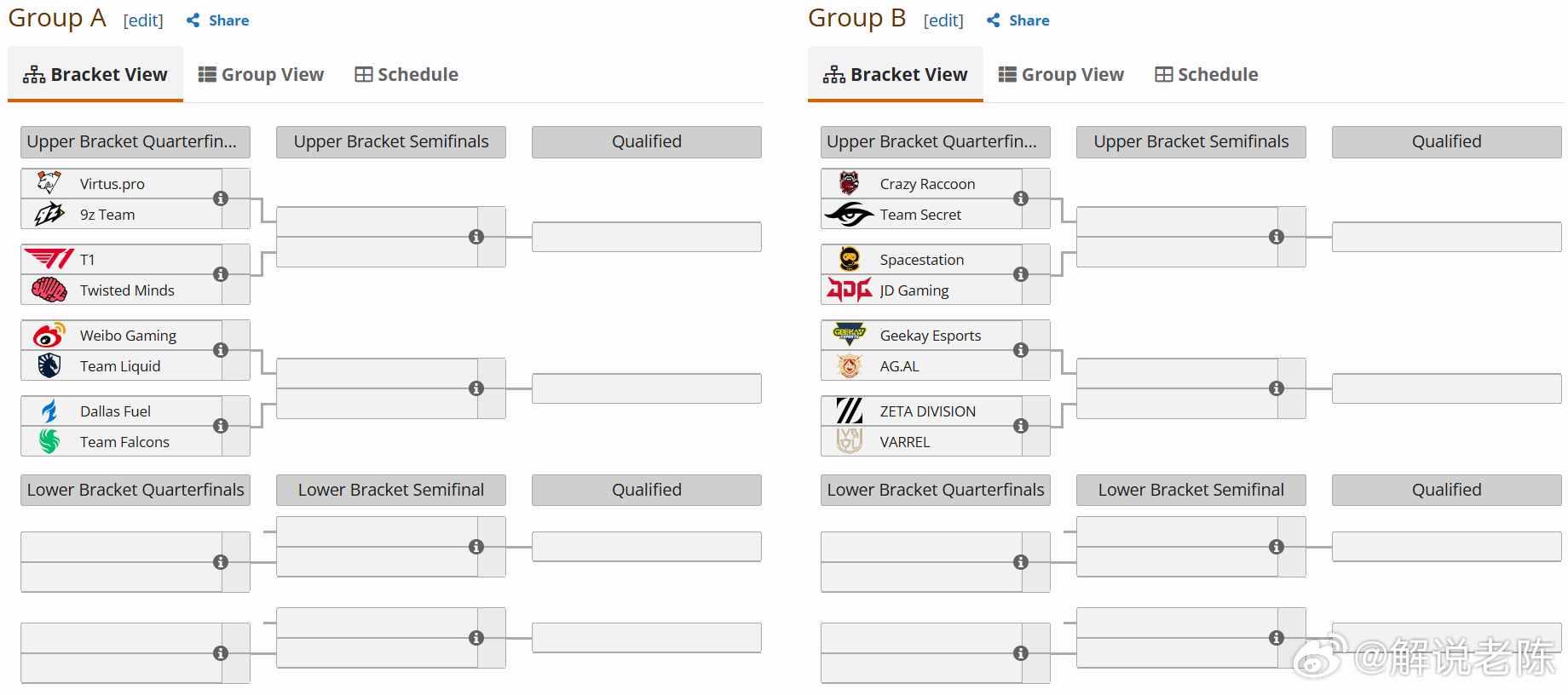Switch Group A to Group View tab
Image resolution: width=1568 pixels, height=695 pixels.
click(x=261, y=75)
